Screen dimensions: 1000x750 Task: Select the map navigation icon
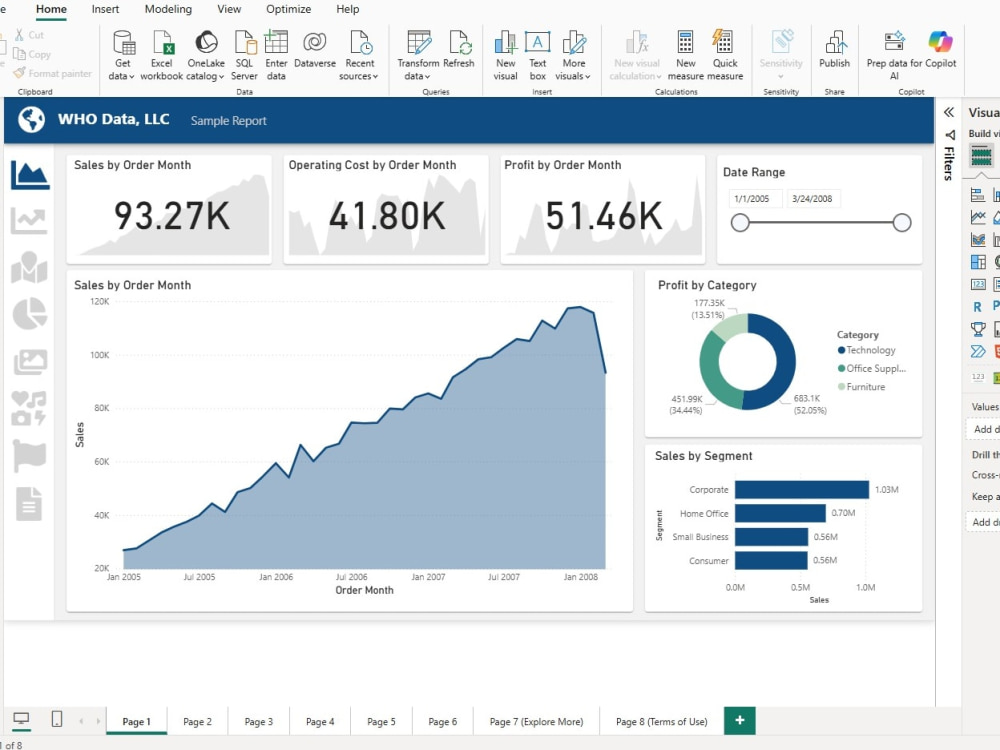coord(29,267)
